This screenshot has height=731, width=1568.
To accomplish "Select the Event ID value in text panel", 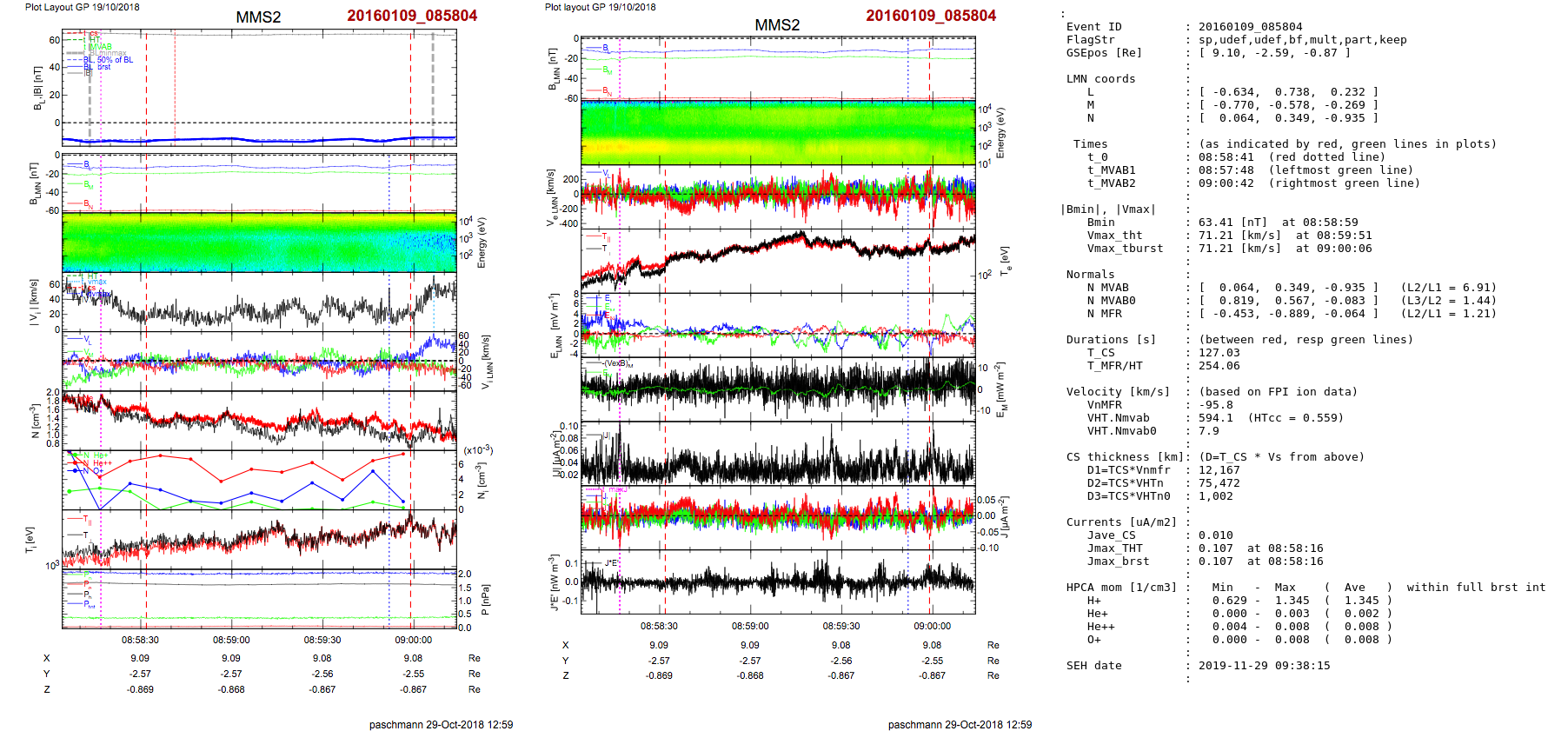I will (1250, 27).
